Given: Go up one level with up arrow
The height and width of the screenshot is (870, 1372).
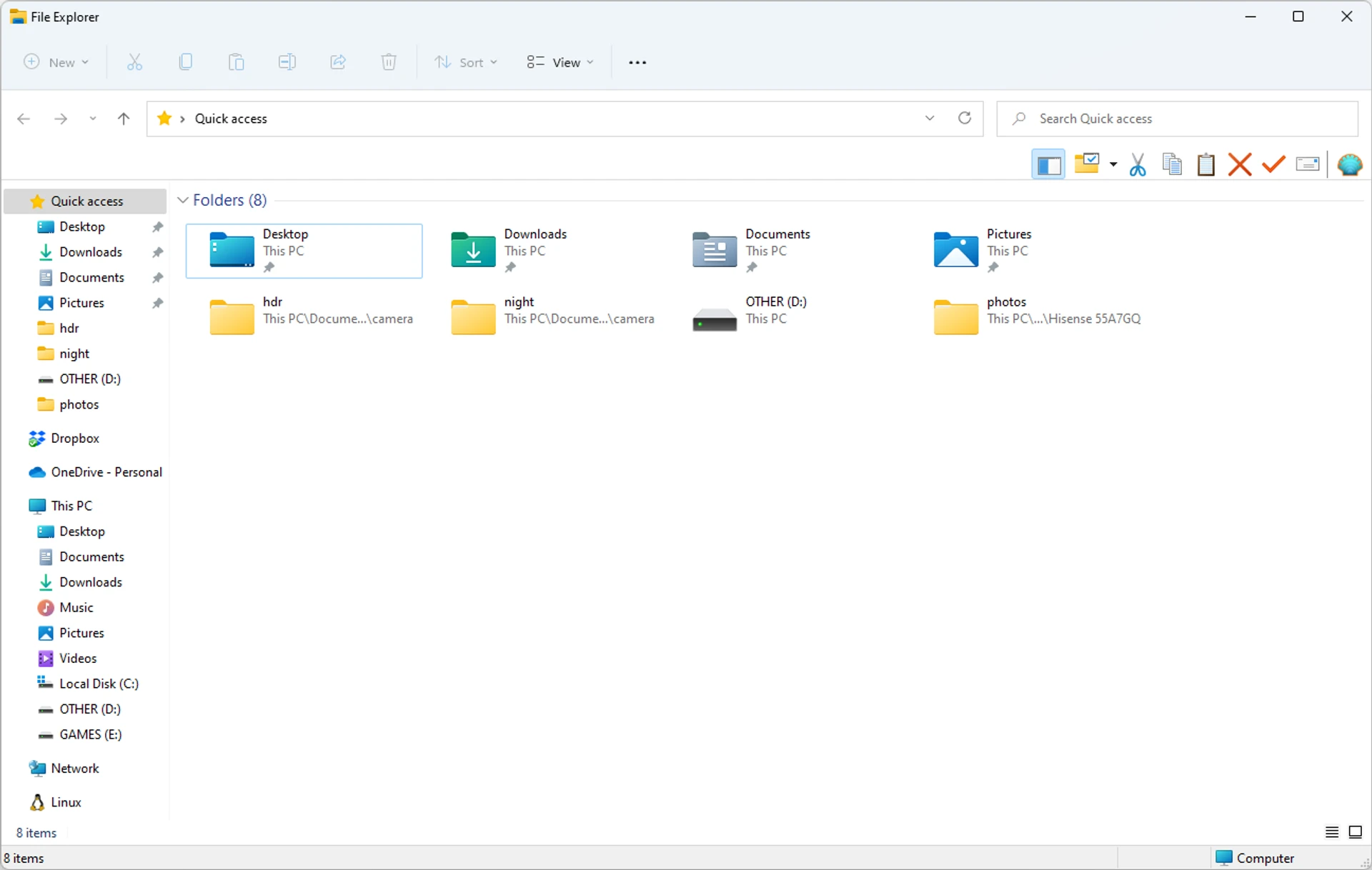Looking at the screenshot, I should click(124, 119).
